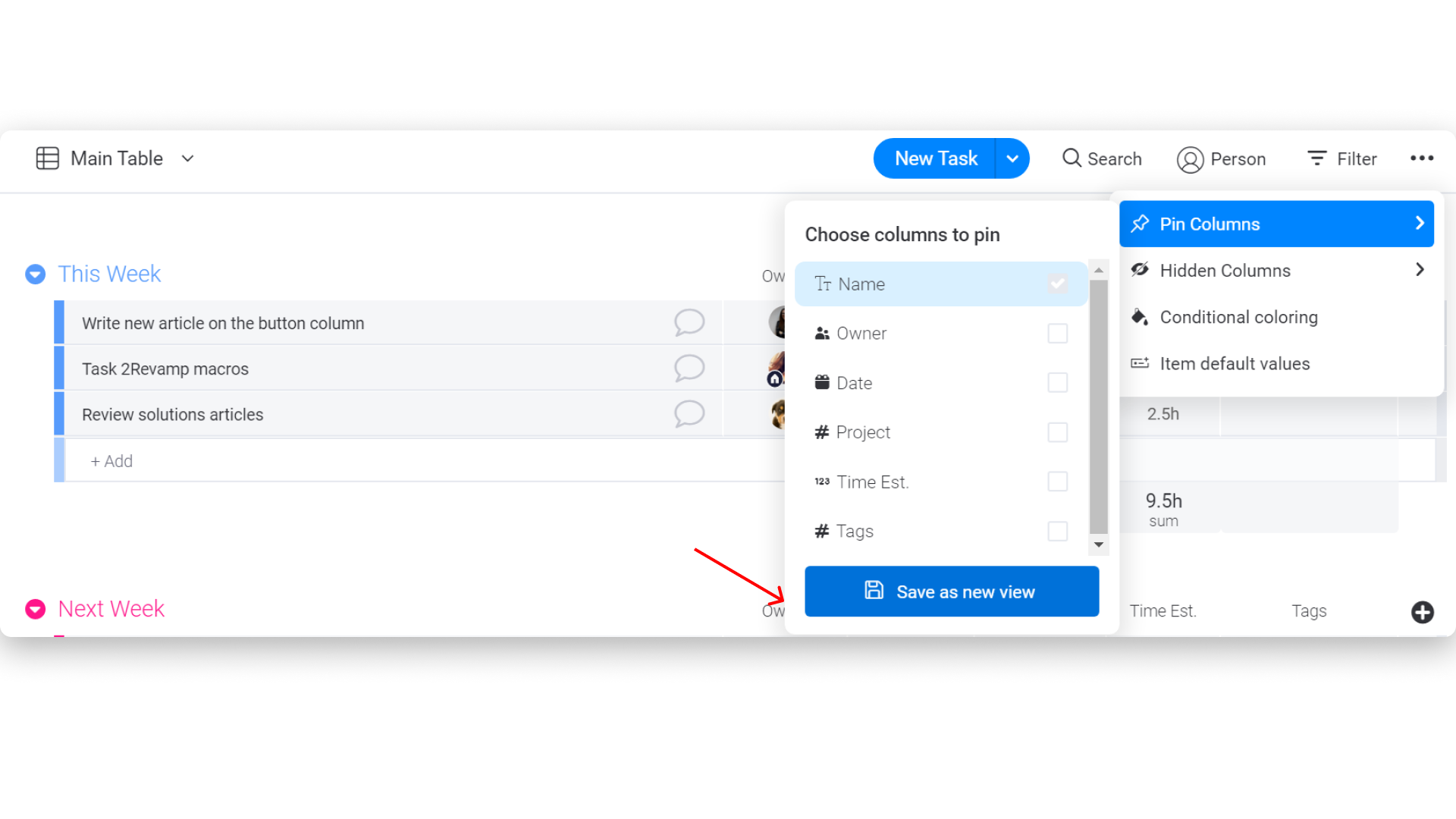Click the pin icon beside Pin Columns
1456x819 pixels.
1140,224
